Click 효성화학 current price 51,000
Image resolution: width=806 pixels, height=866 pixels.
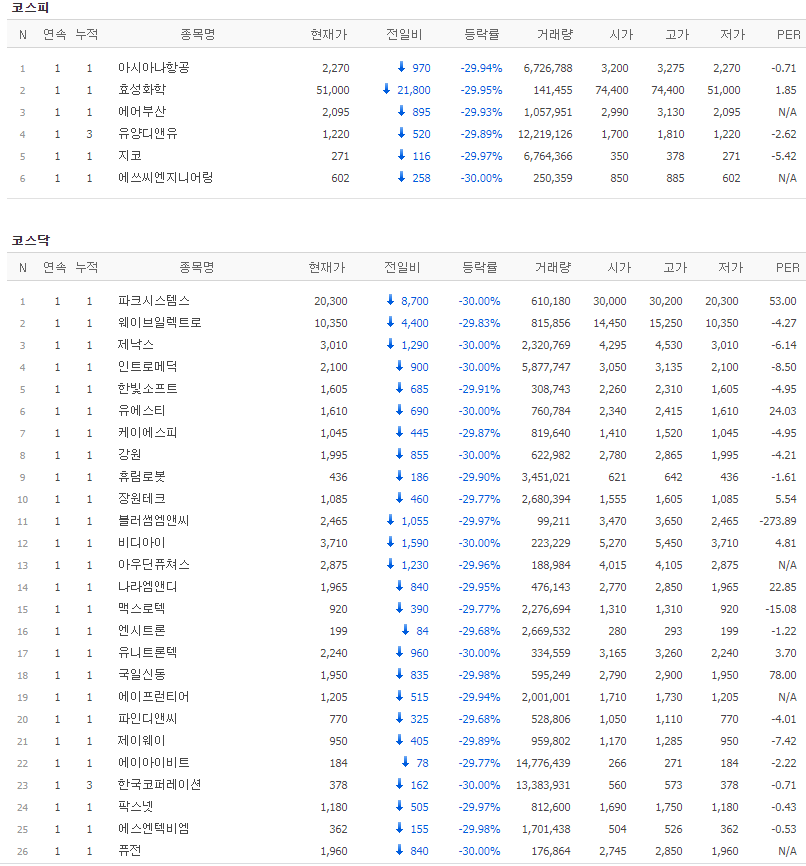(333, 91)
